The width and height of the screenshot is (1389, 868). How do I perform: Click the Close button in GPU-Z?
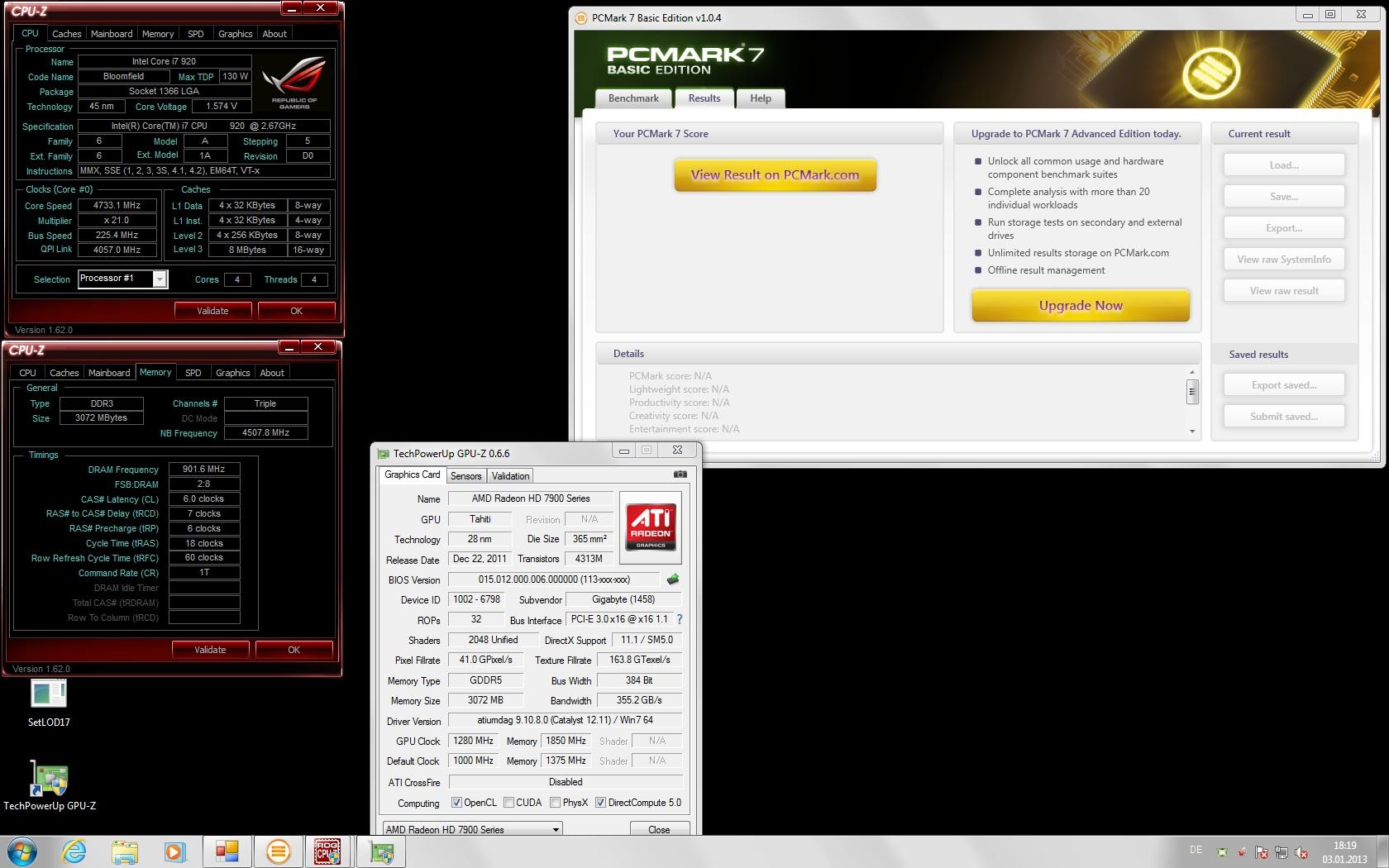(x=659, y=829)
